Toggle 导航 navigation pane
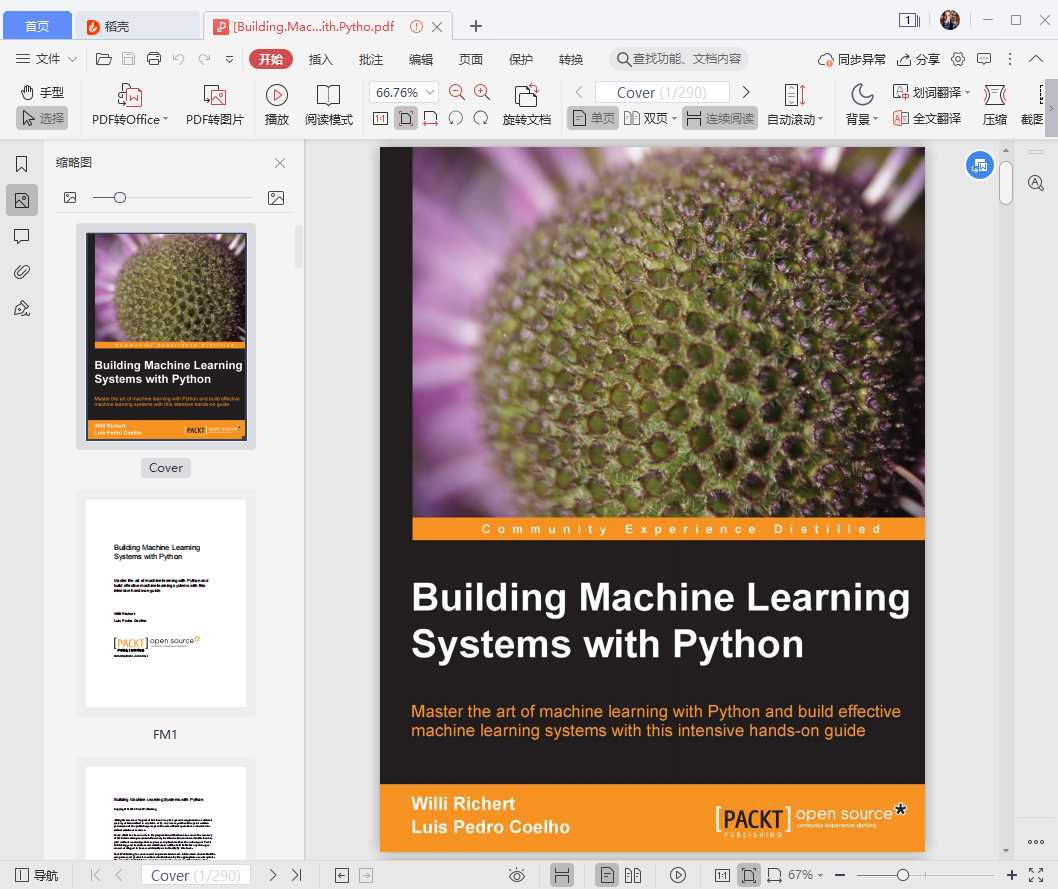This screenshot has width=1058, height=889. coord(36,875)
